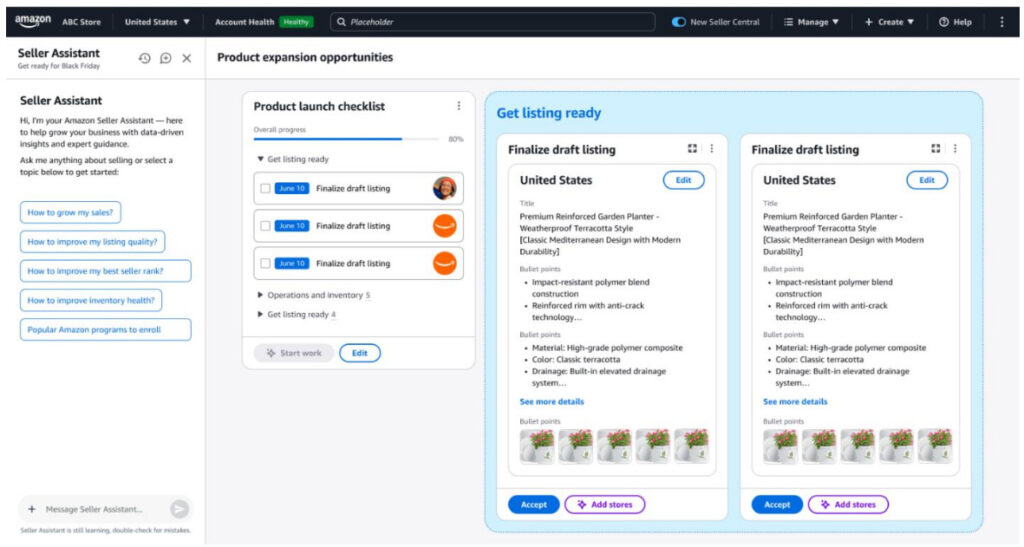Select last planter thumbnail in second listing

point(935,446)
